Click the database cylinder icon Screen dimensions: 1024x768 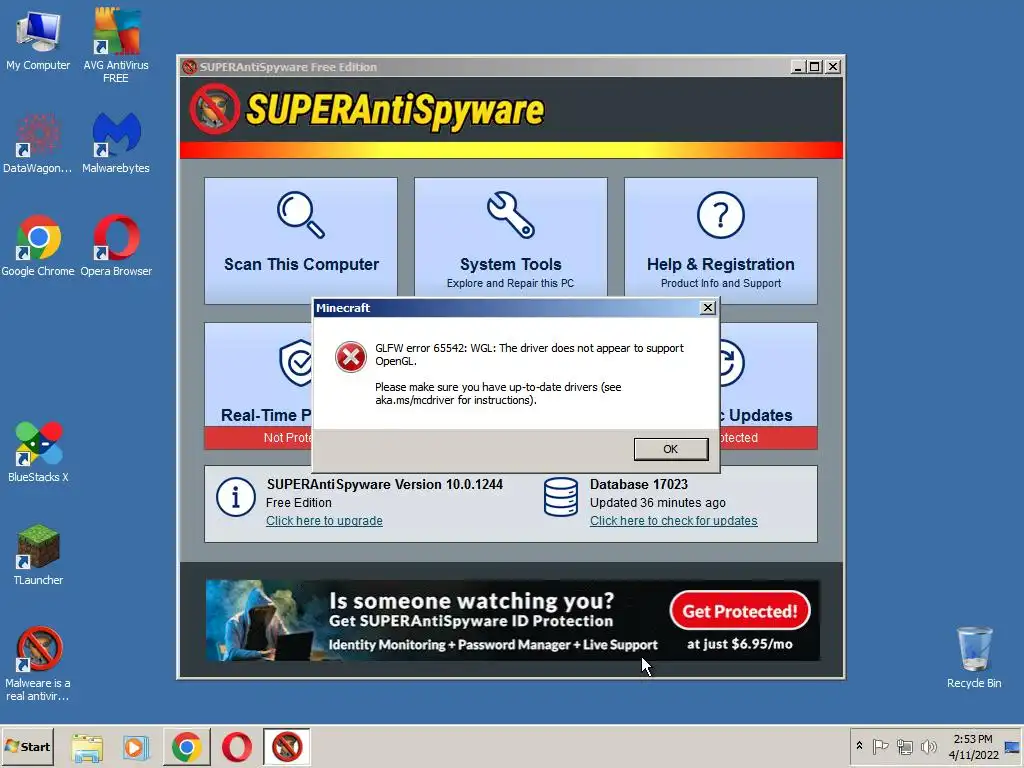coord(561,497)
